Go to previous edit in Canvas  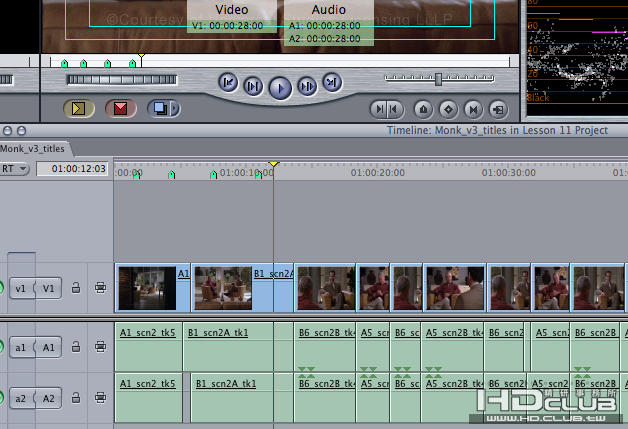pyautogui.click(x=228, y=83)
